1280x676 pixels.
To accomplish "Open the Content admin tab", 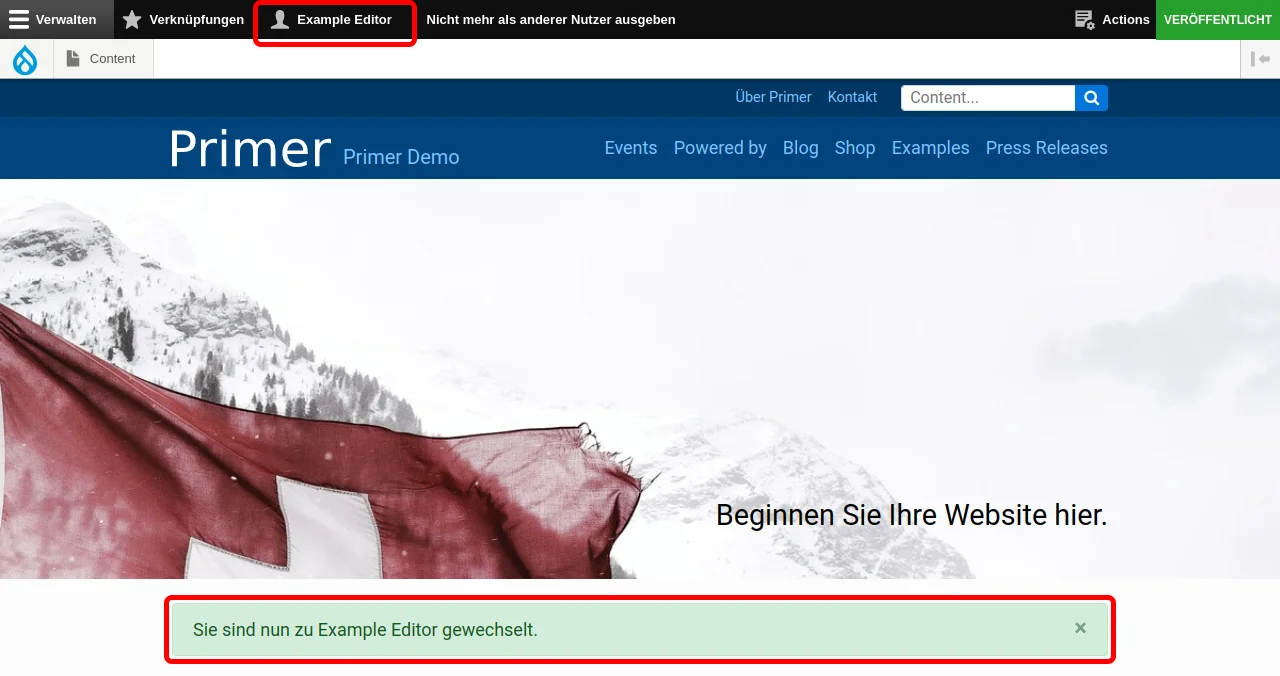I will click(x=102, y=59).
